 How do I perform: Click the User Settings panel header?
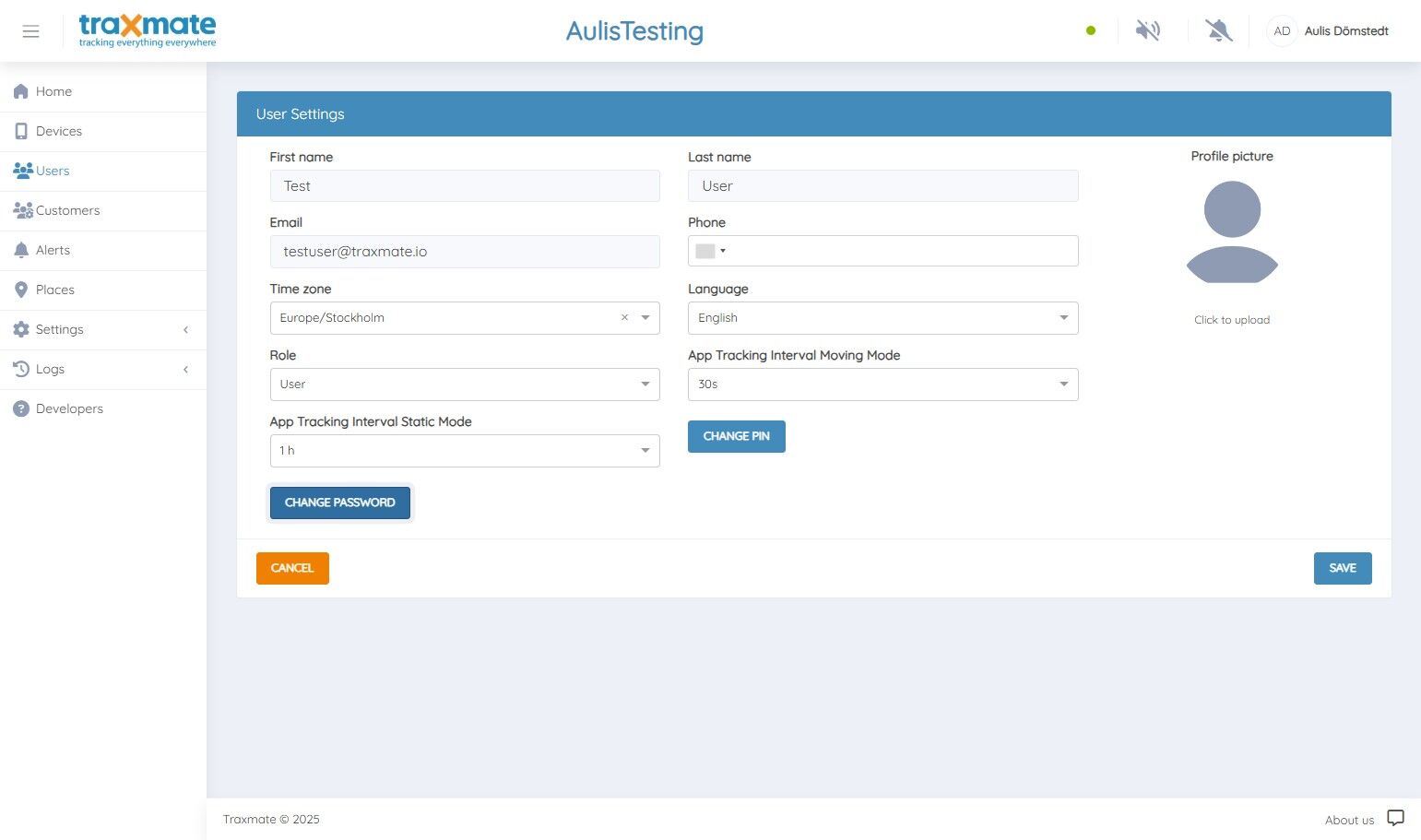click(814, 114)
